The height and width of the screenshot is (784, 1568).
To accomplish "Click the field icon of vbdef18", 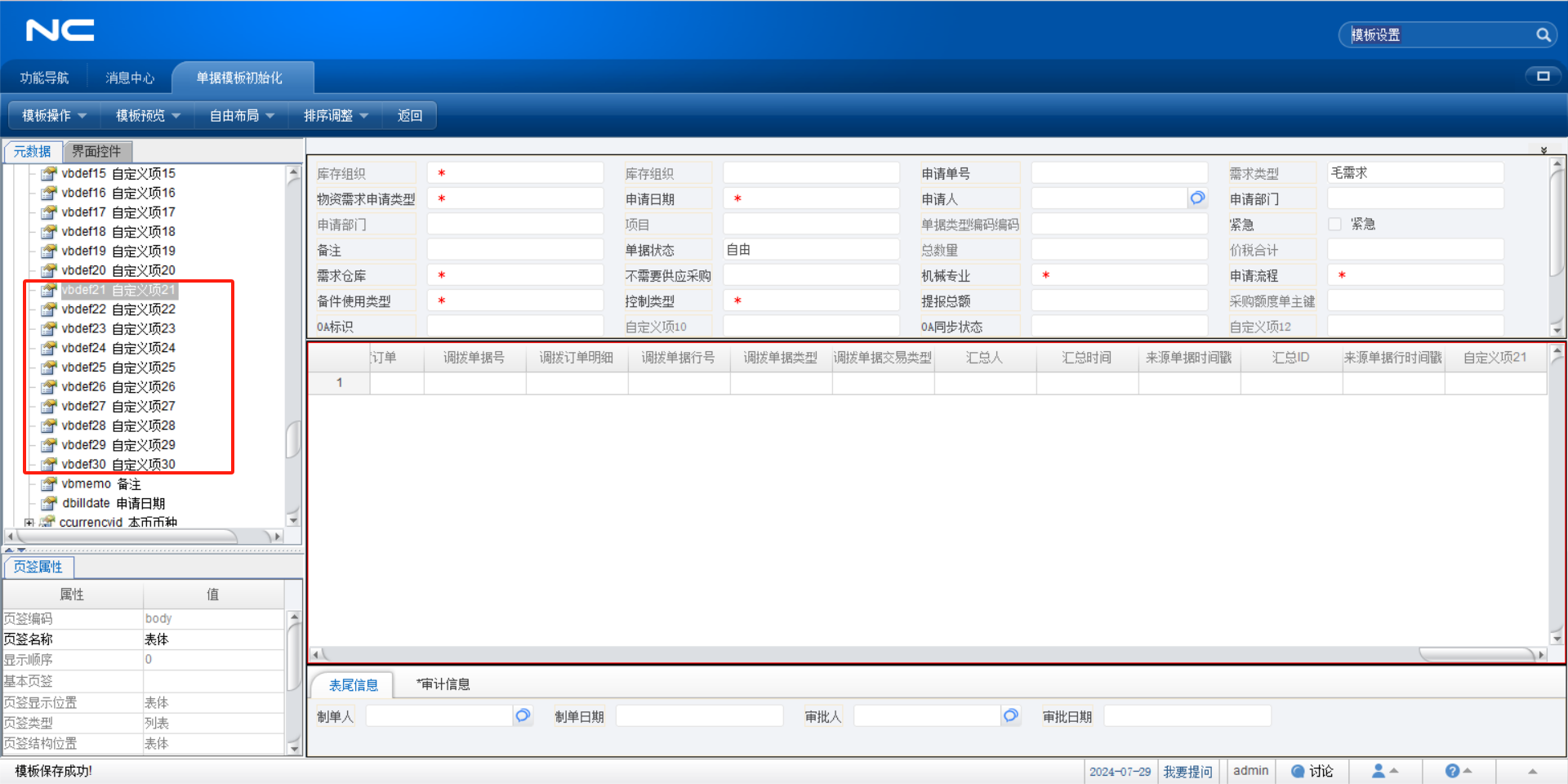I will [x=50, y=231].
